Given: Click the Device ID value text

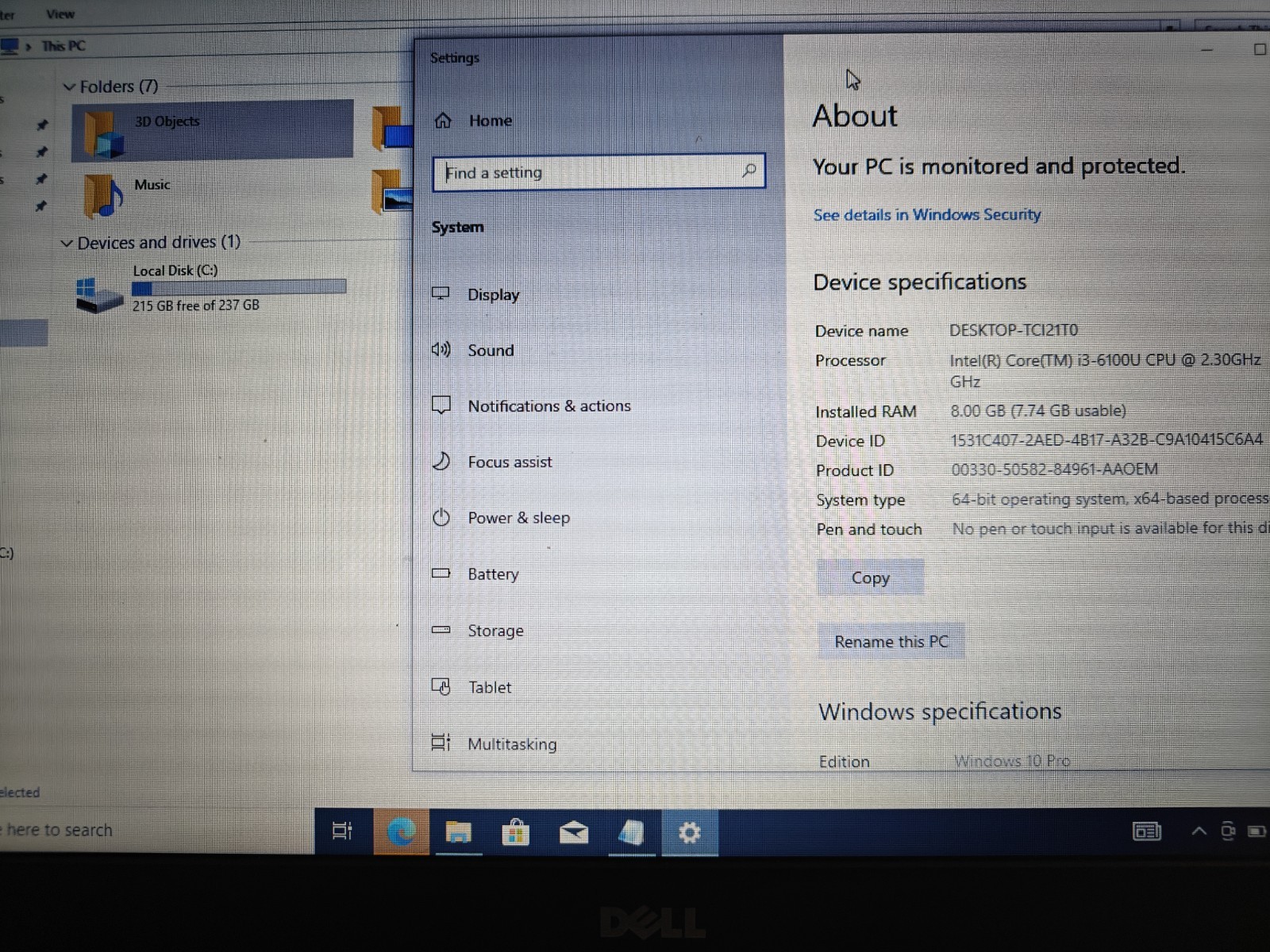Looking at the screenshot, I should 1106,440.
